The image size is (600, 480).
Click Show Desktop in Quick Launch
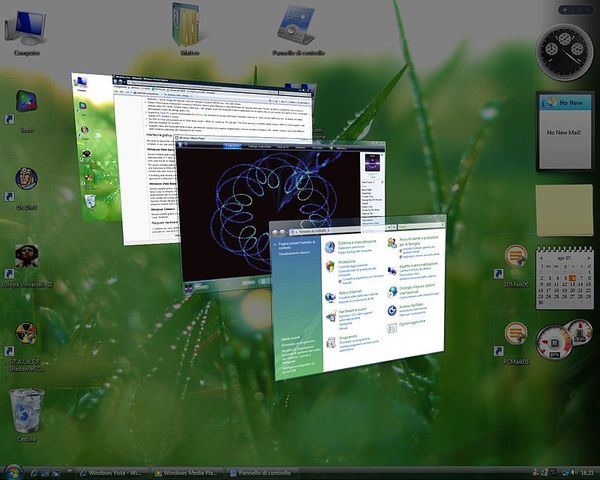(45, 473)
